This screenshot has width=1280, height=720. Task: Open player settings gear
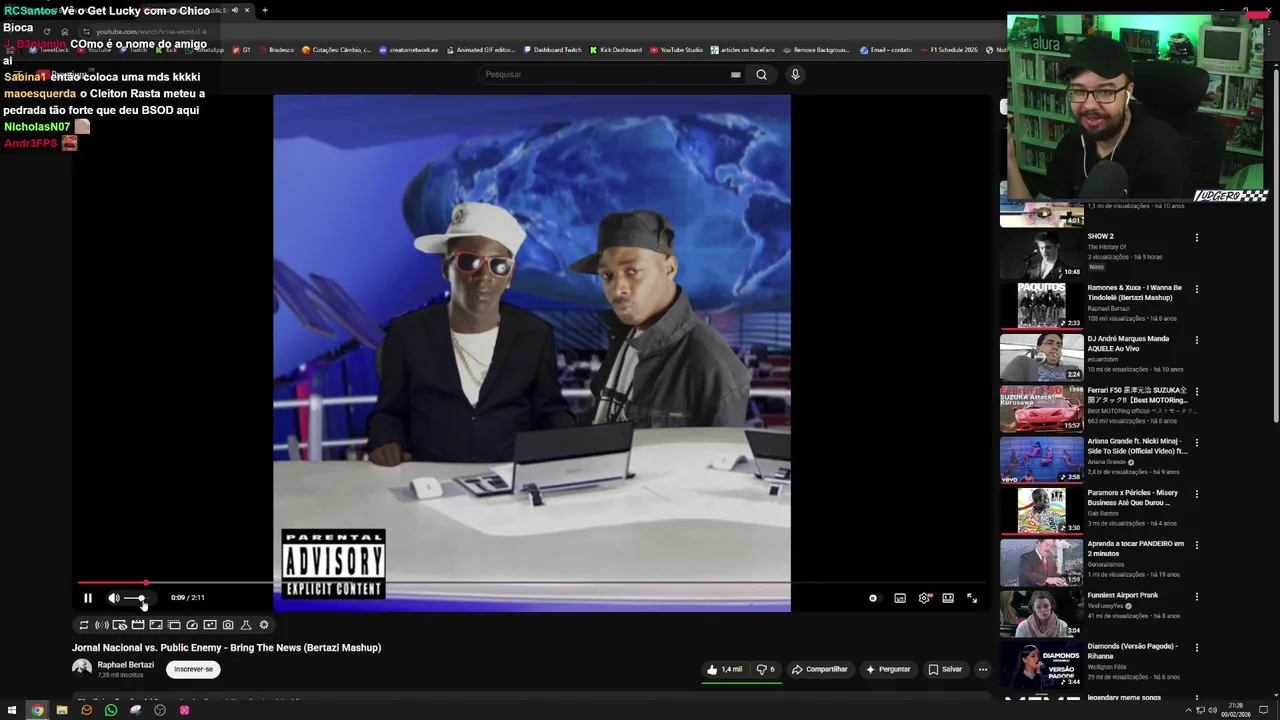[924, 598]
